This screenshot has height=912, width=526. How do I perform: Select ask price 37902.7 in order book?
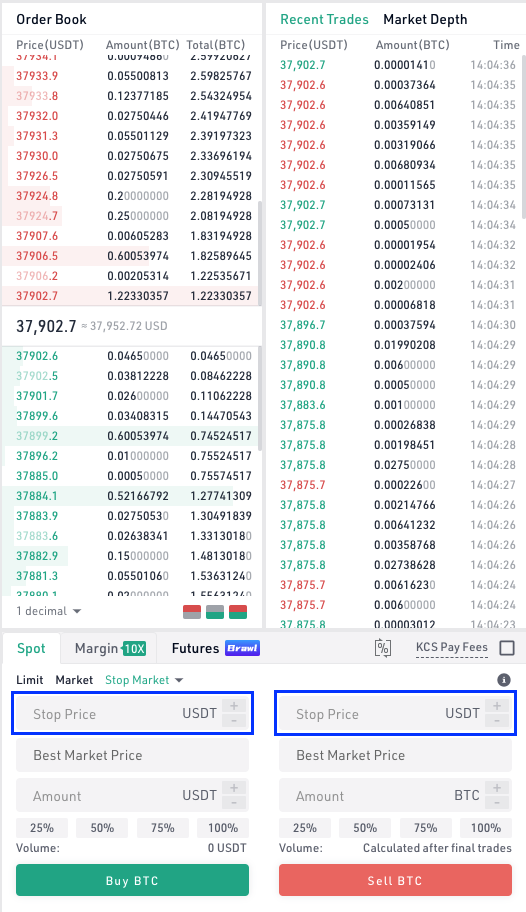[37, 295]
